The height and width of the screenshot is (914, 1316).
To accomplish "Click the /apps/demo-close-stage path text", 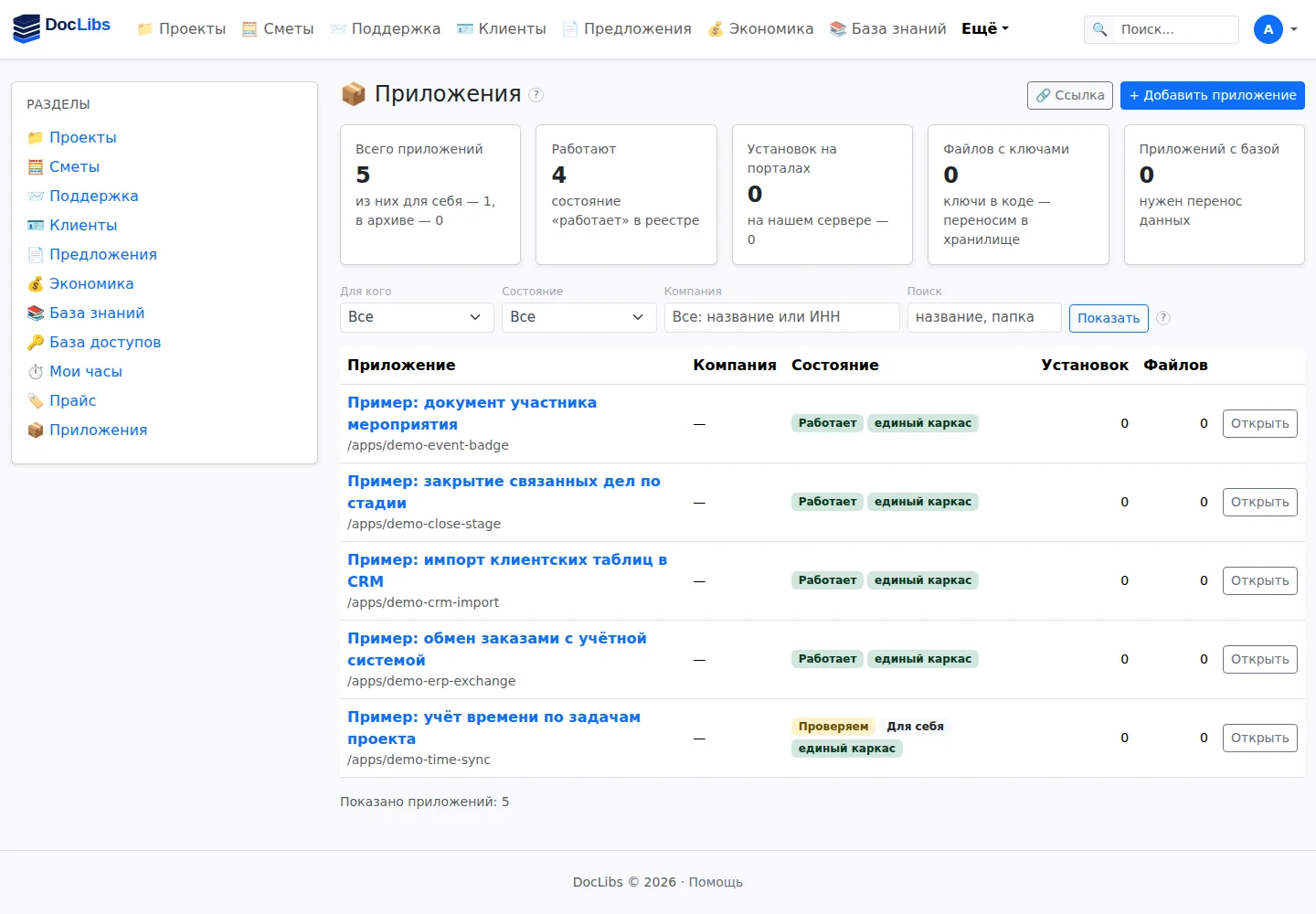I will pyautogui.click(x=424, y=524).
